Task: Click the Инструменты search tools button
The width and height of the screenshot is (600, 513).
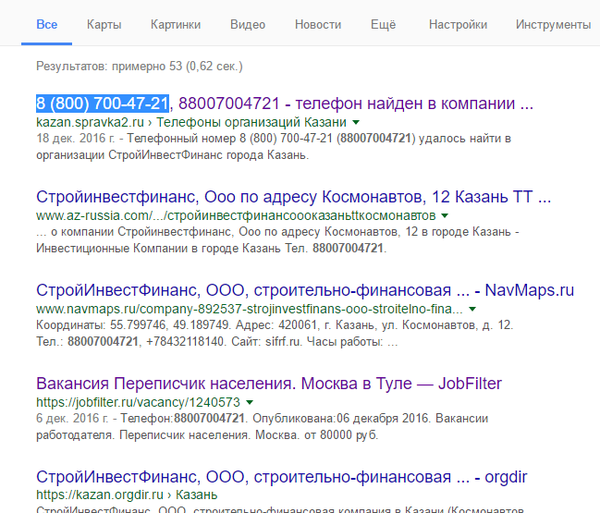Action: coord(556,24)
